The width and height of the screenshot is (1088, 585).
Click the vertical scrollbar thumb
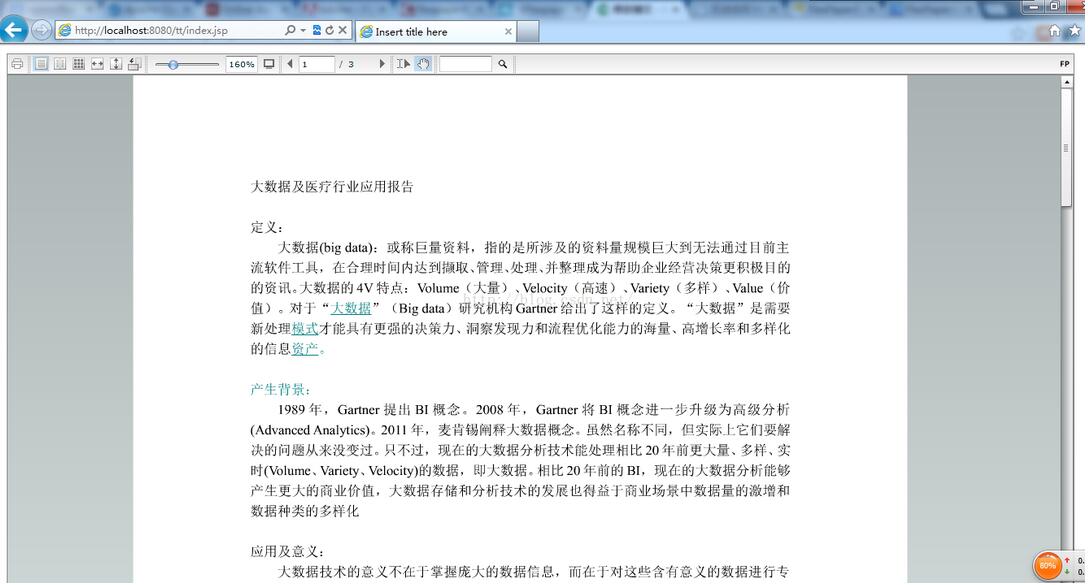pyautogui.click(x=1066, y=147)
